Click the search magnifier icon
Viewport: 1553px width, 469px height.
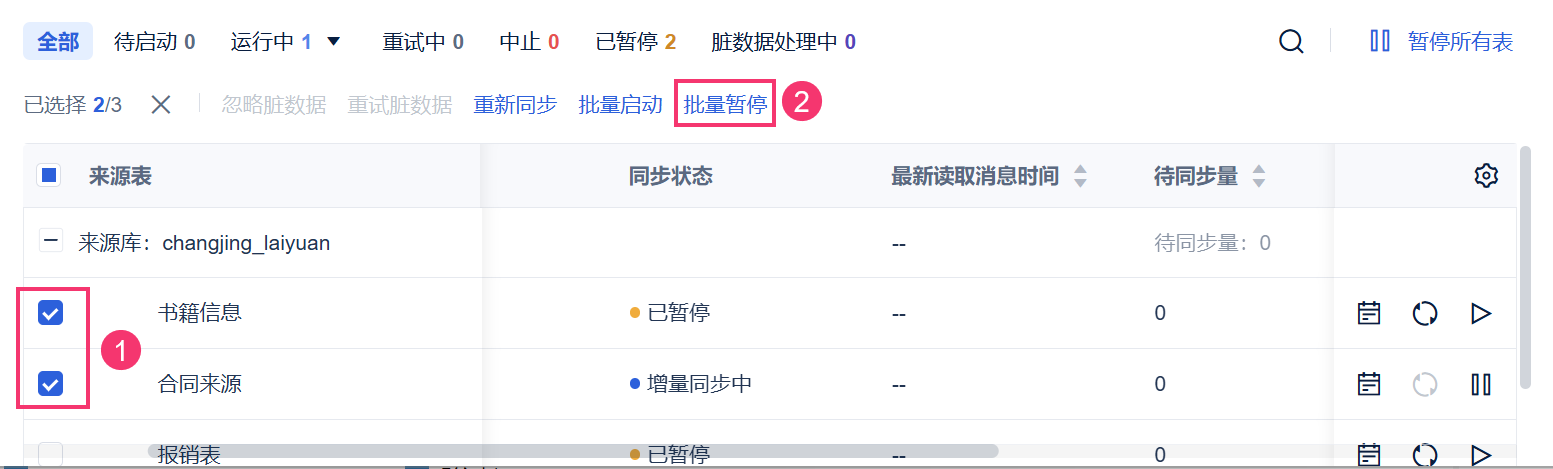1291,42
